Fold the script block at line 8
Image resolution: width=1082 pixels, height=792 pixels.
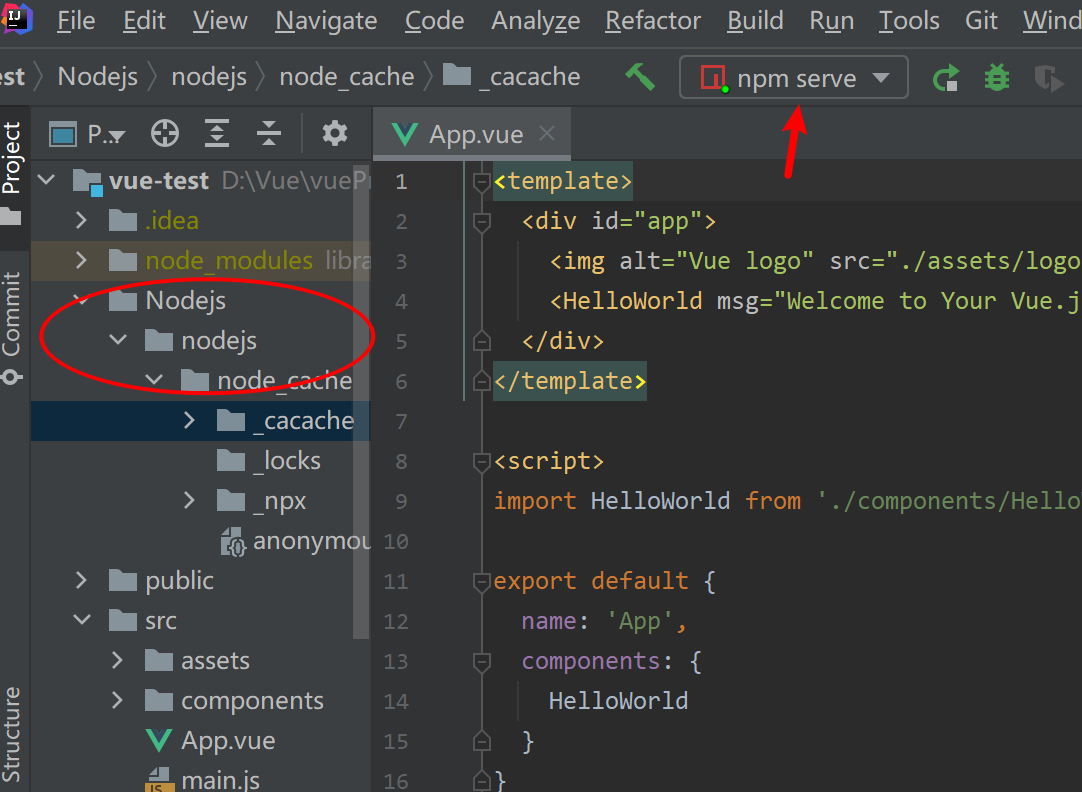[x=482, y=462]
